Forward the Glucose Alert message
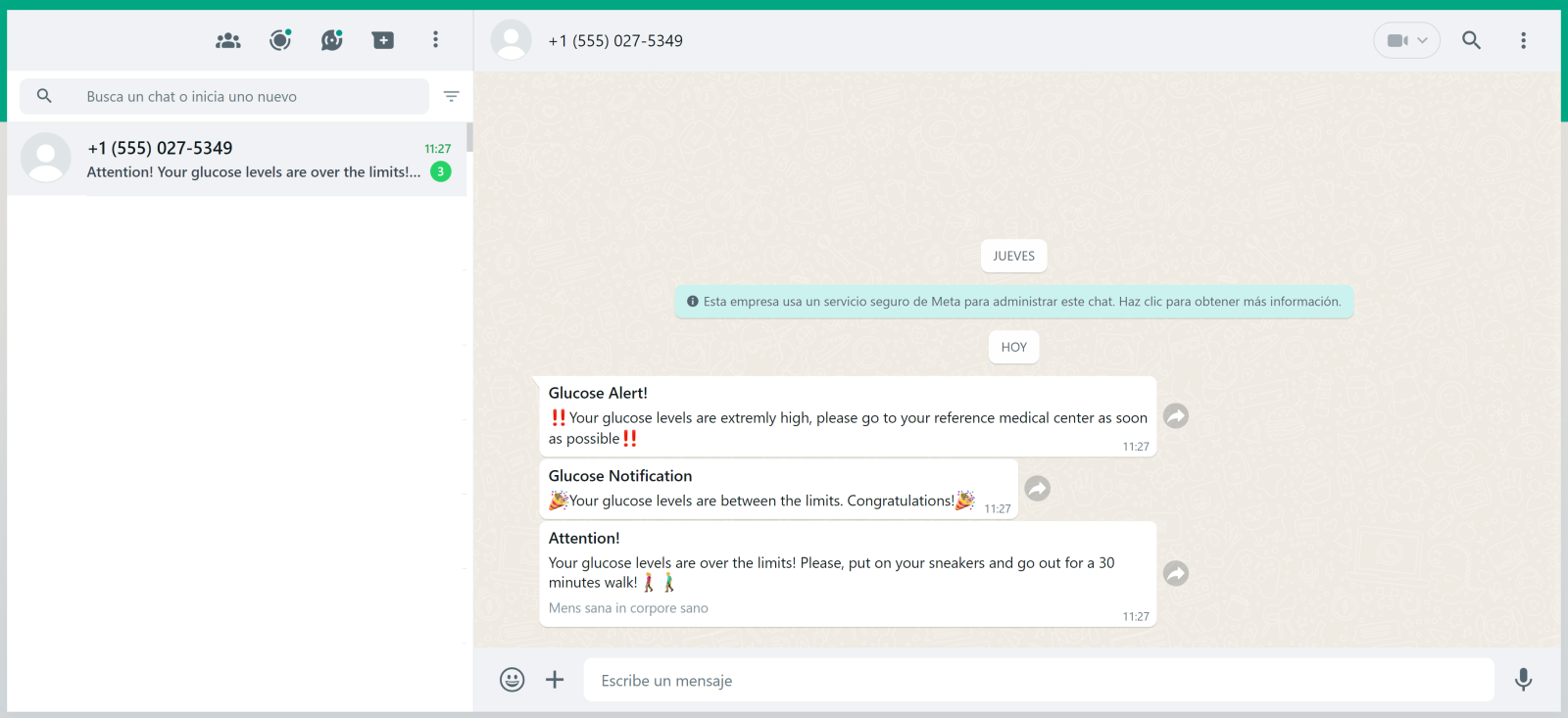 pyautogui.click(x=1176, y=416)
